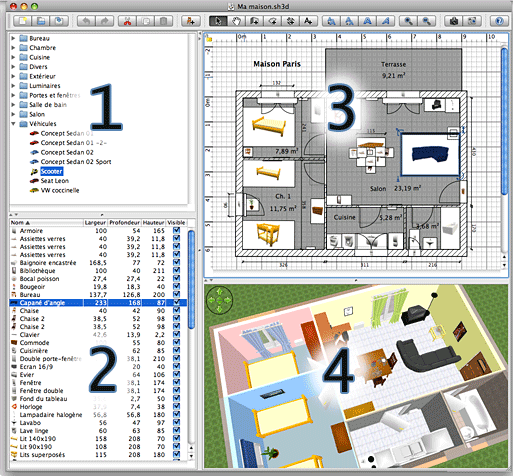Click the New home toolbar icon
Screen dimensions: 513x476
pyautogui.click(x=22, y=21)
